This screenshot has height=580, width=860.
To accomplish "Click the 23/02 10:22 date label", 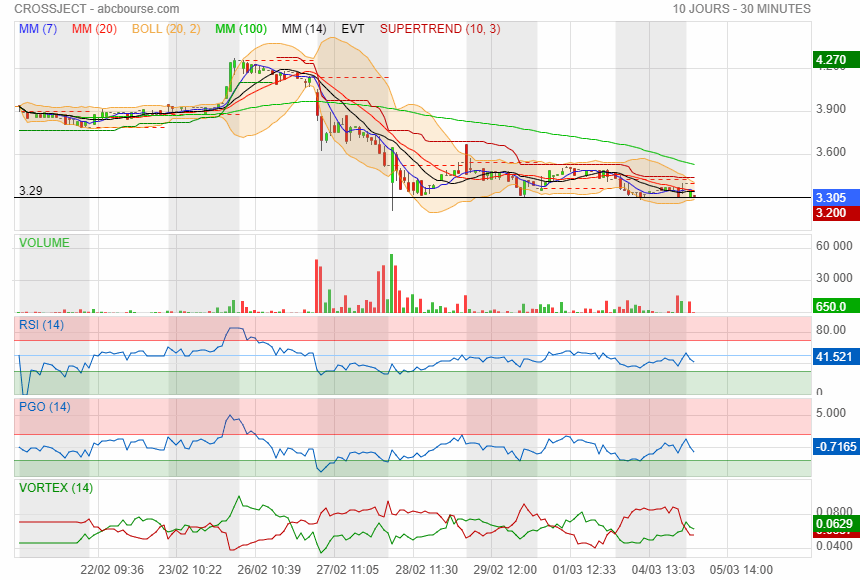I will 190,570.
